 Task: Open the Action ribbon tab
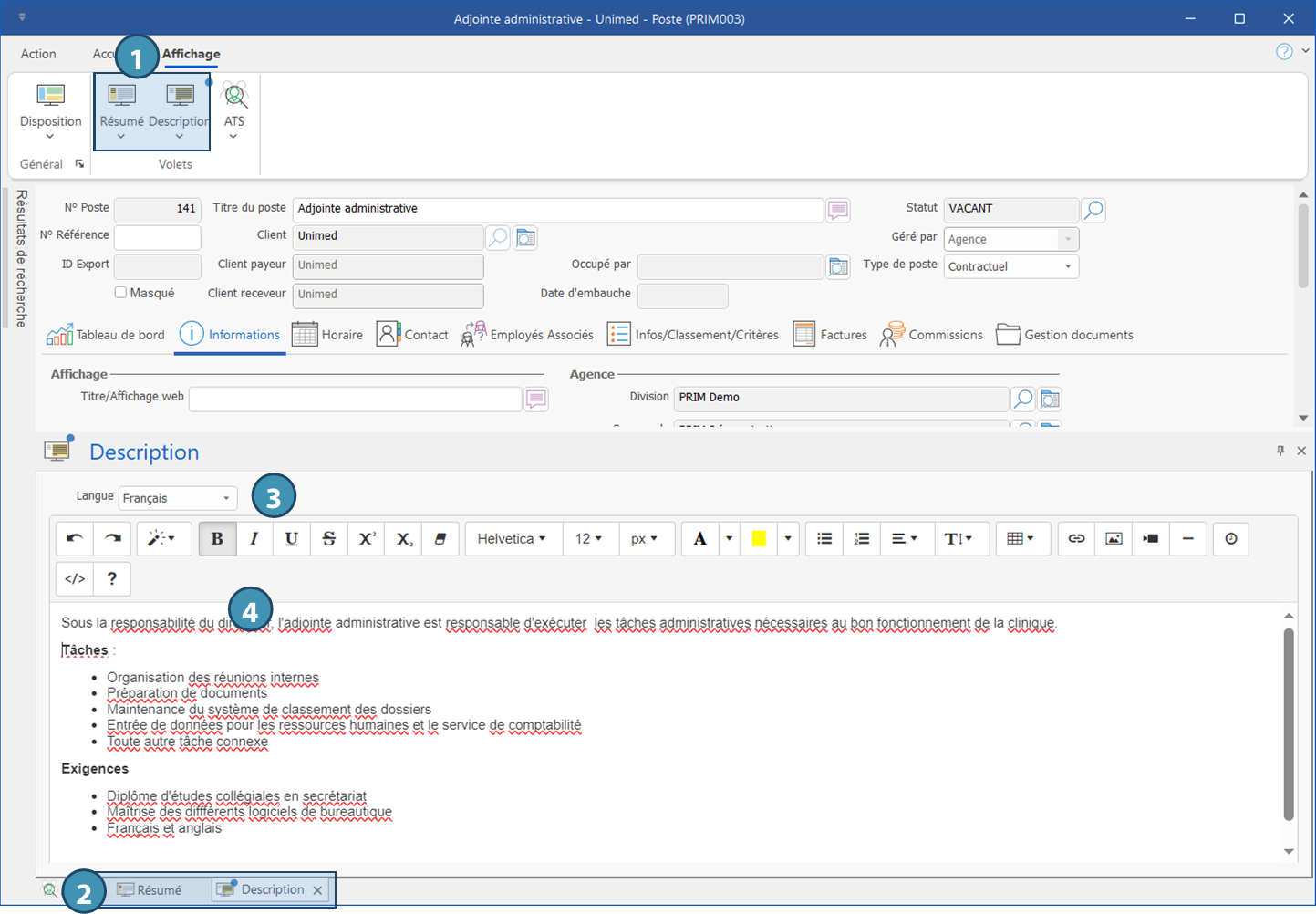point(38,54)
